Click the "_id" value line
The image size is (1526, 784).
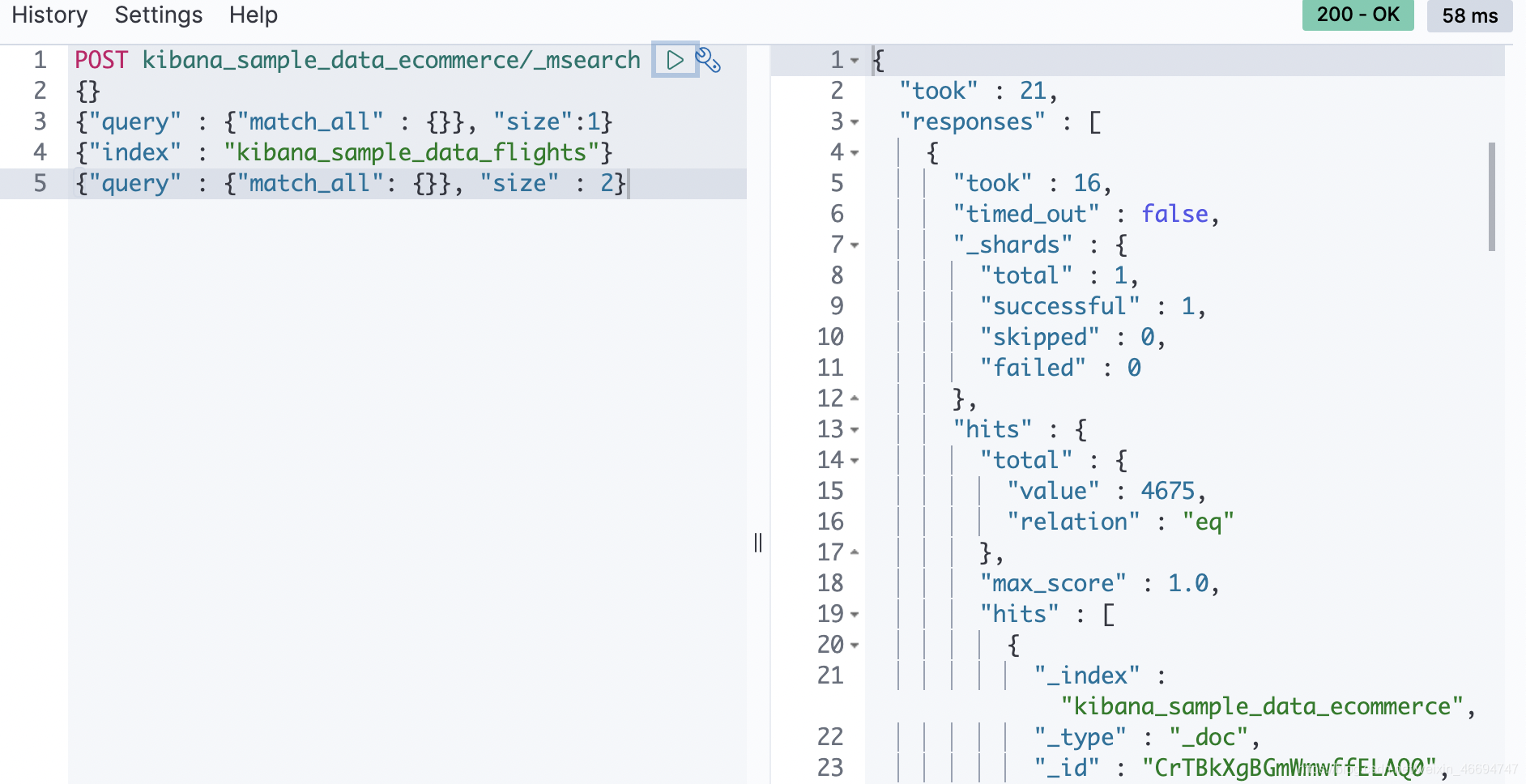tap(1241, 768)
